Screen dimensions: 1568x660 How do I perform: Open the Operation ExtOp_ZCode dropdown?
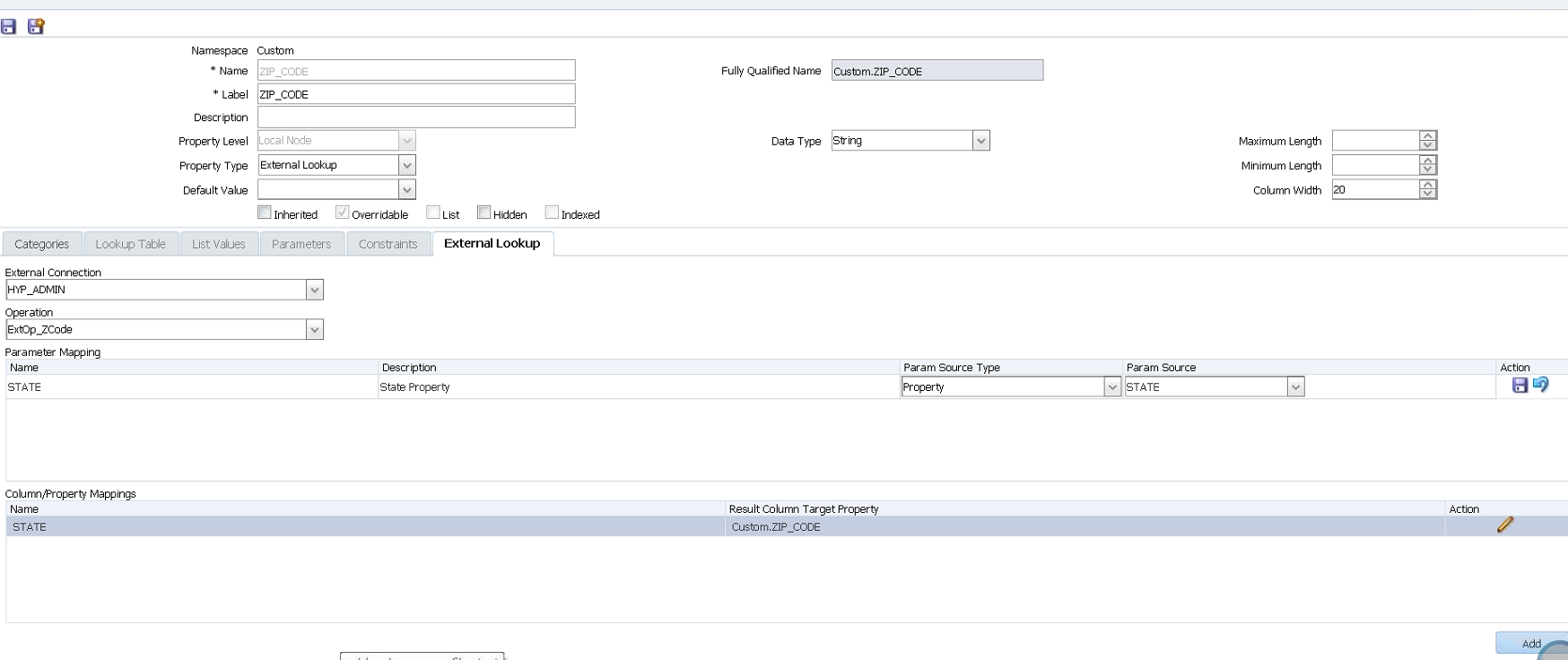(x=314, y=330)
